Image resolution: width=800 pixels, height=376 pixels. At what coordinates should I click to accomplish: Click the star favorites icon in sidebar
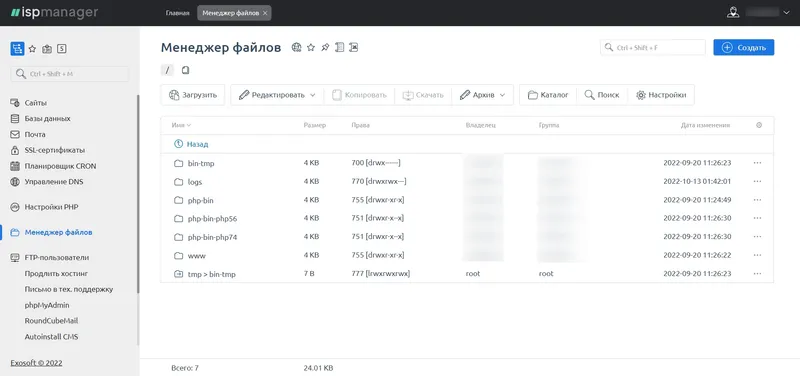[32, 49]
